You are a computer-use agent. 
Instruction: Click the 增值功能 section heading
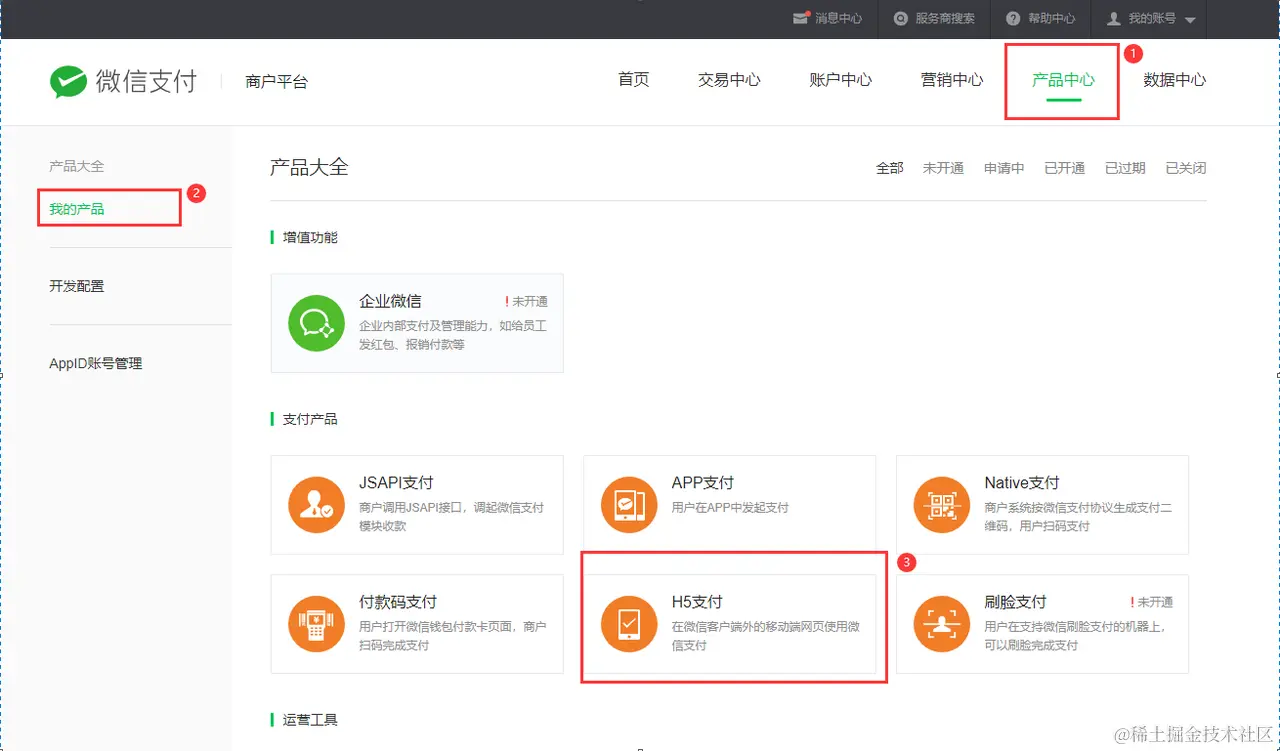(310, 237)
